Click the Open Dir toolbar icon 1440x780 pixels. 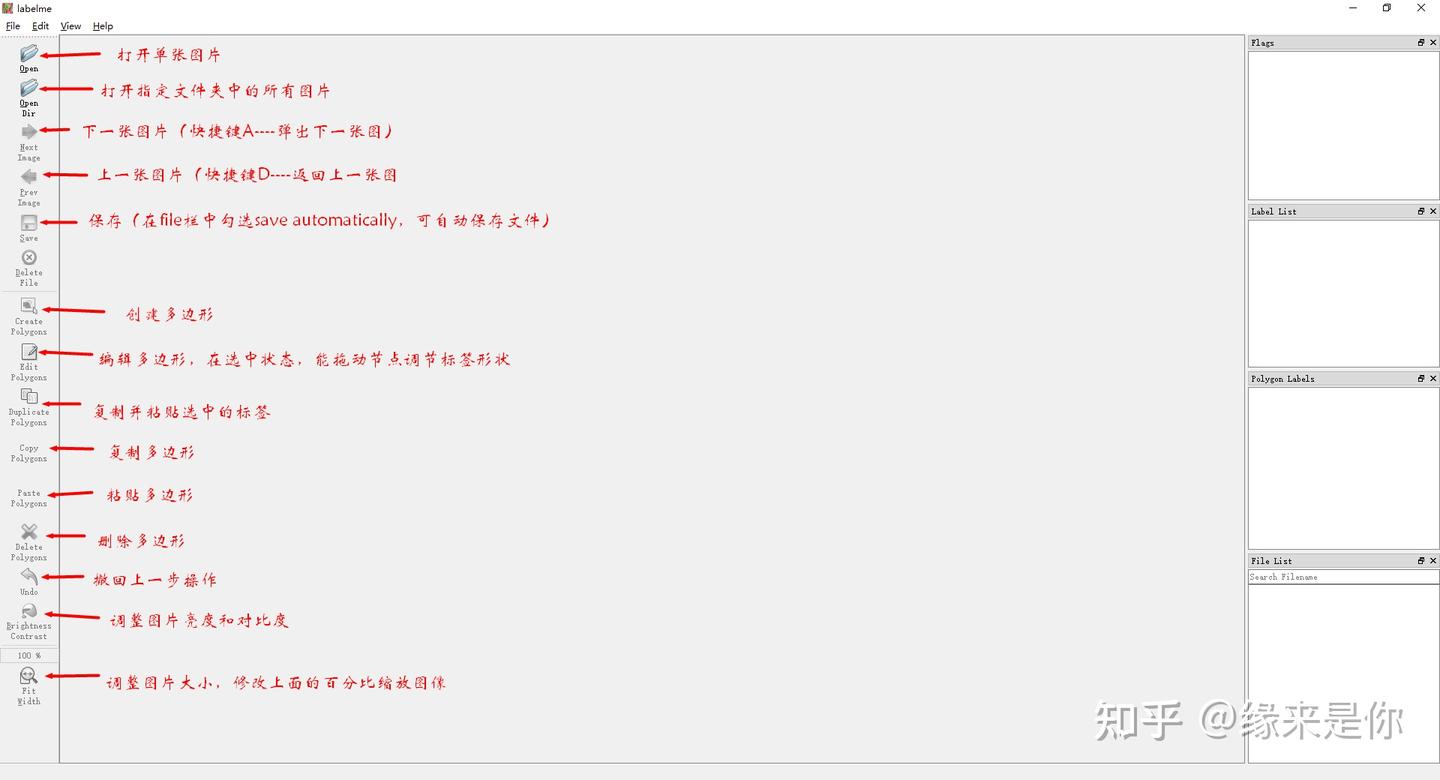point(29,88)
